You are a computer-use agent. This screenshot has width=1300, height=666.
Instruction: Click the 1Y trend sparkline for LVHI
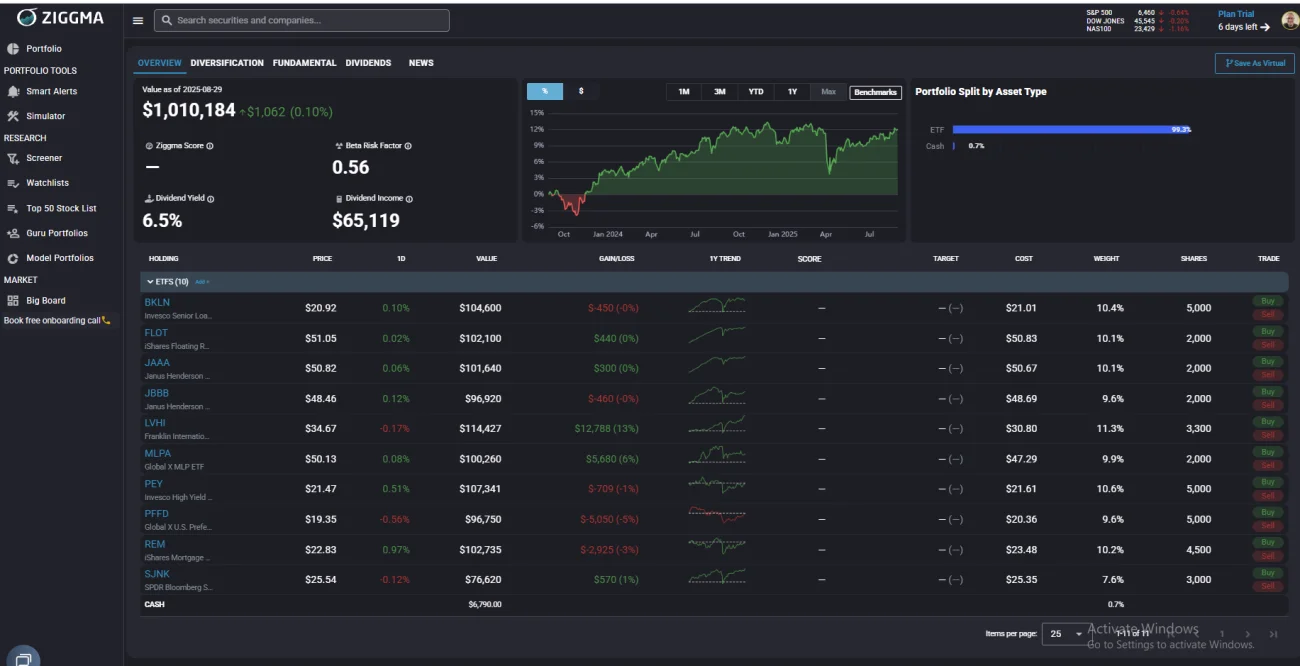(x=717, y=426)
